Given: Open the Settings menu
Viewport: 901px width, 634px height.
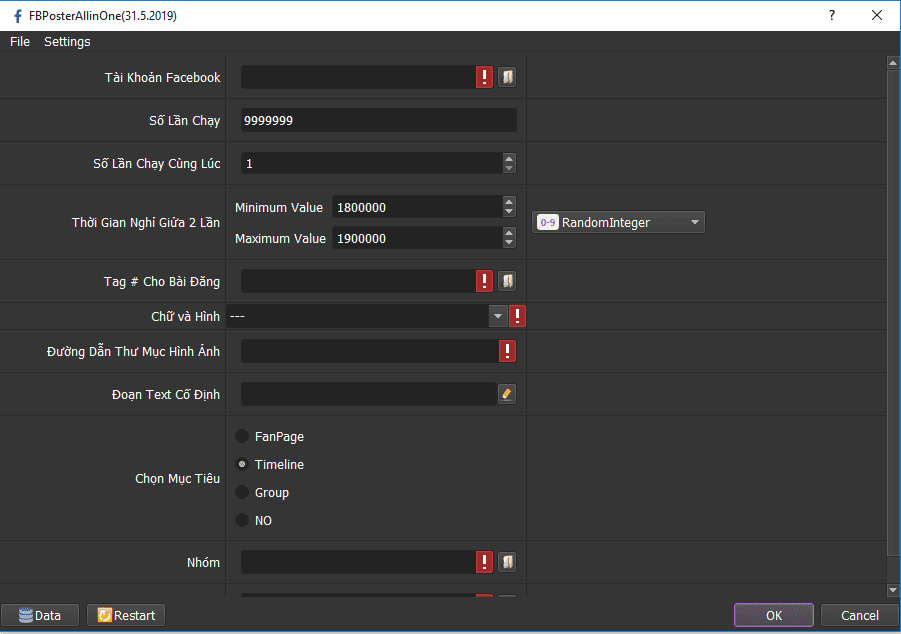Looking at the screenshot, I should click(x=67, y=41).
